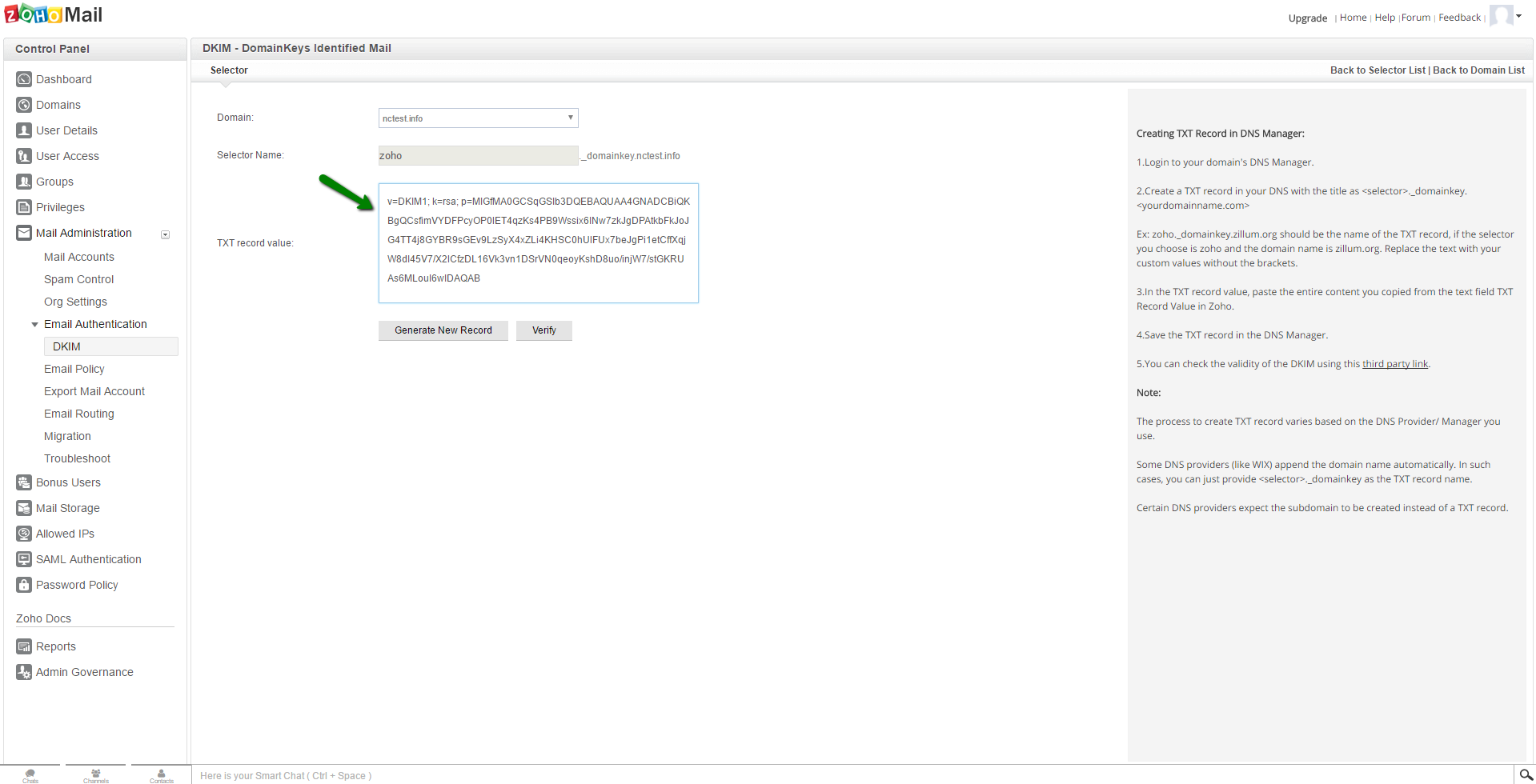Click the Zoho Mail logo

tap(54, 14)
